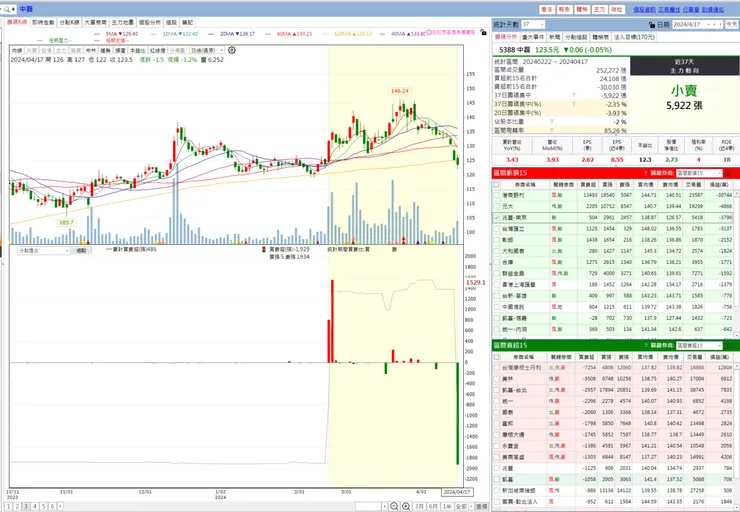Toggle the lock icon above the K-line chart

483,32
